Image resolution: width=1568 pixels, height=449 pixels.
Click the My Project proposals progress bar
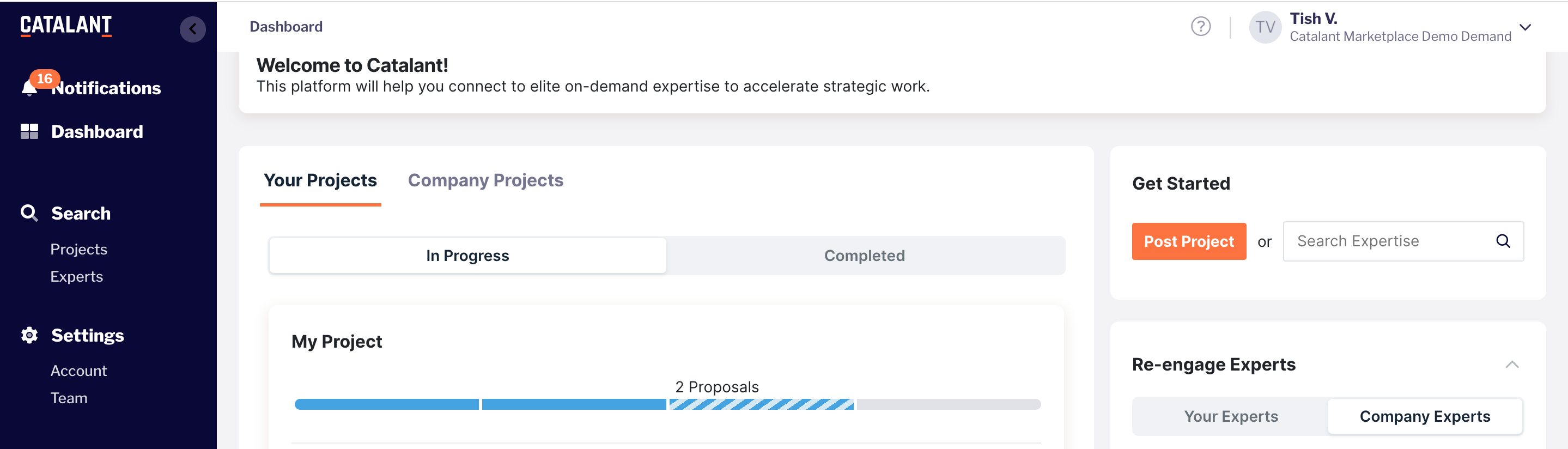667,404
